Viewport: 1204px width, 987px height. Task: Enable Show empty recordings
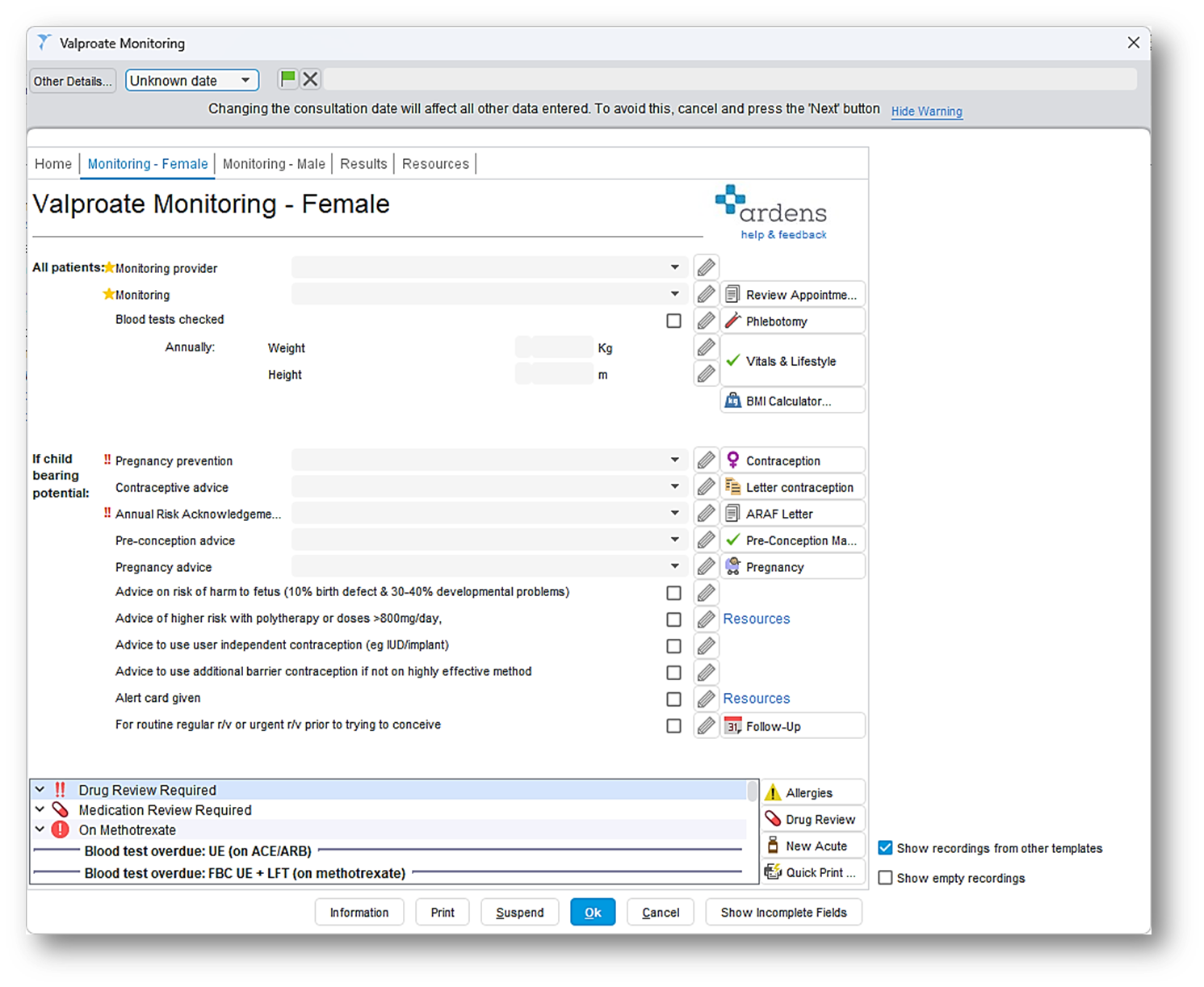click(x=885, y=878)
